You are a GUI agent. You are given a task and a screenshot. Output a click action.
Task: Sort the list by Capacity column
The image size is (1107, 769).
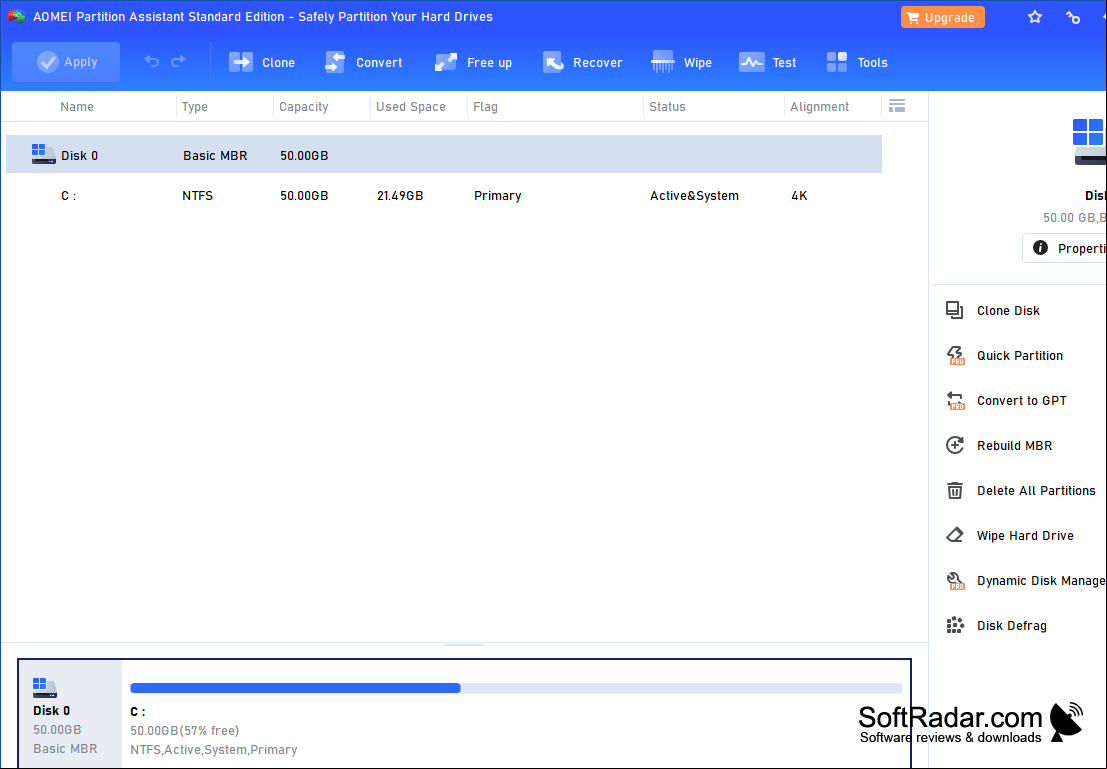304,107
